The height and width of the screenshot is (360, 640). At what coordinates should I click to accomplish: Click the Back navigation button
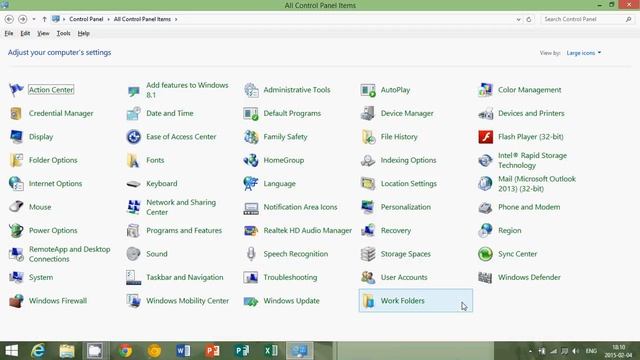click(x=9, y=19)
